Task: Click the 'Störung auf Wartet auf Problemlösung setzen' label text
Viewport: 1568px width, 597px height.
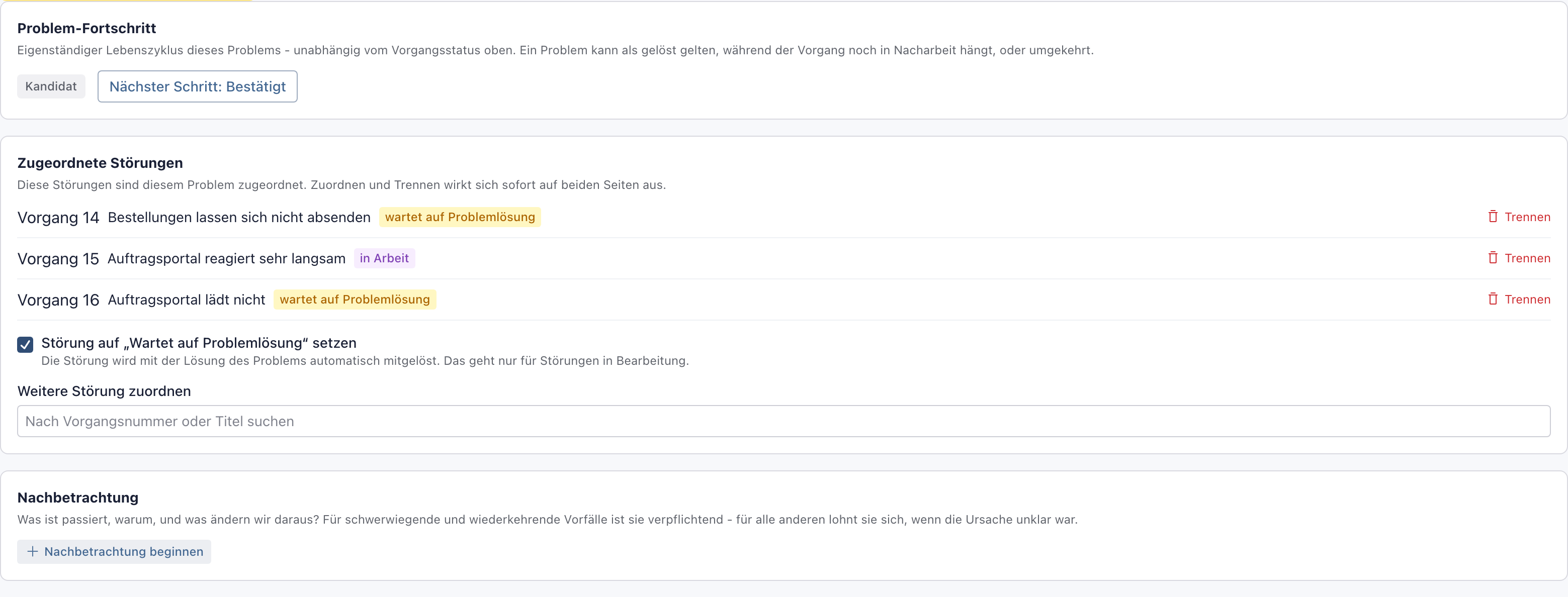Action: coord(199,343)
